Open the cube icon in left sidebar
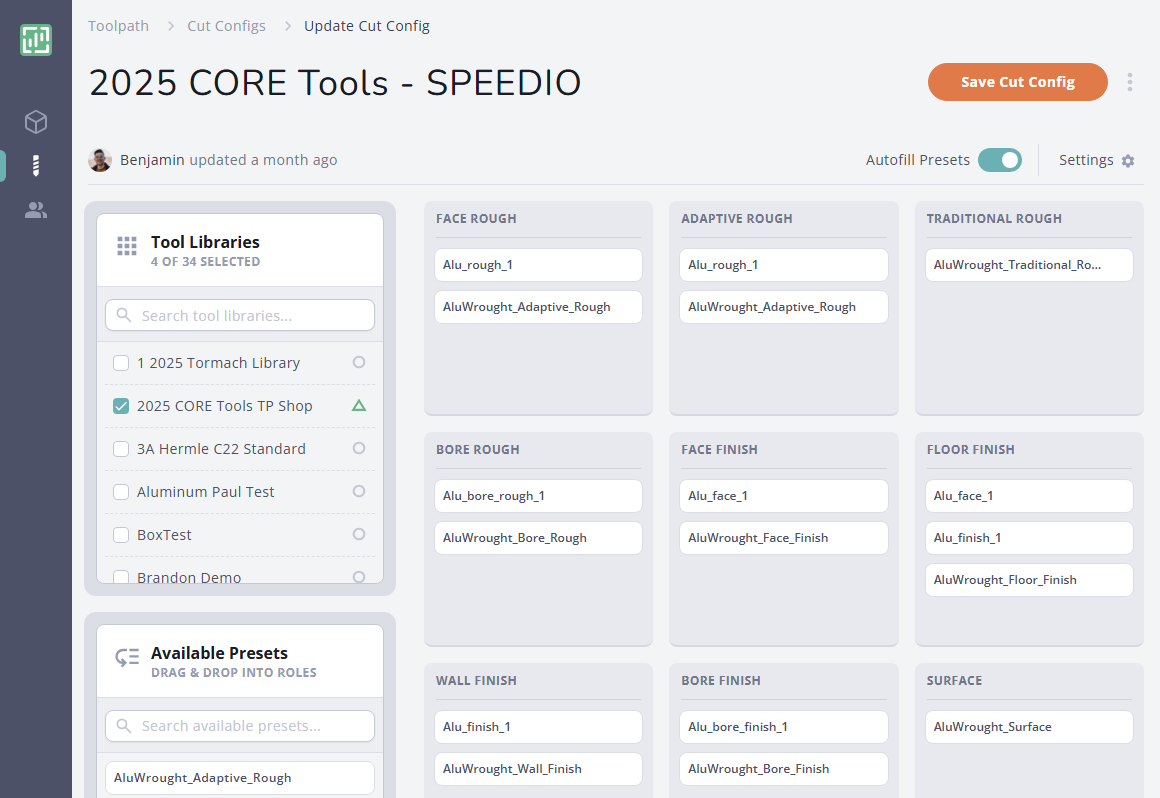The image size is (1160, 798). click(35, 121)
